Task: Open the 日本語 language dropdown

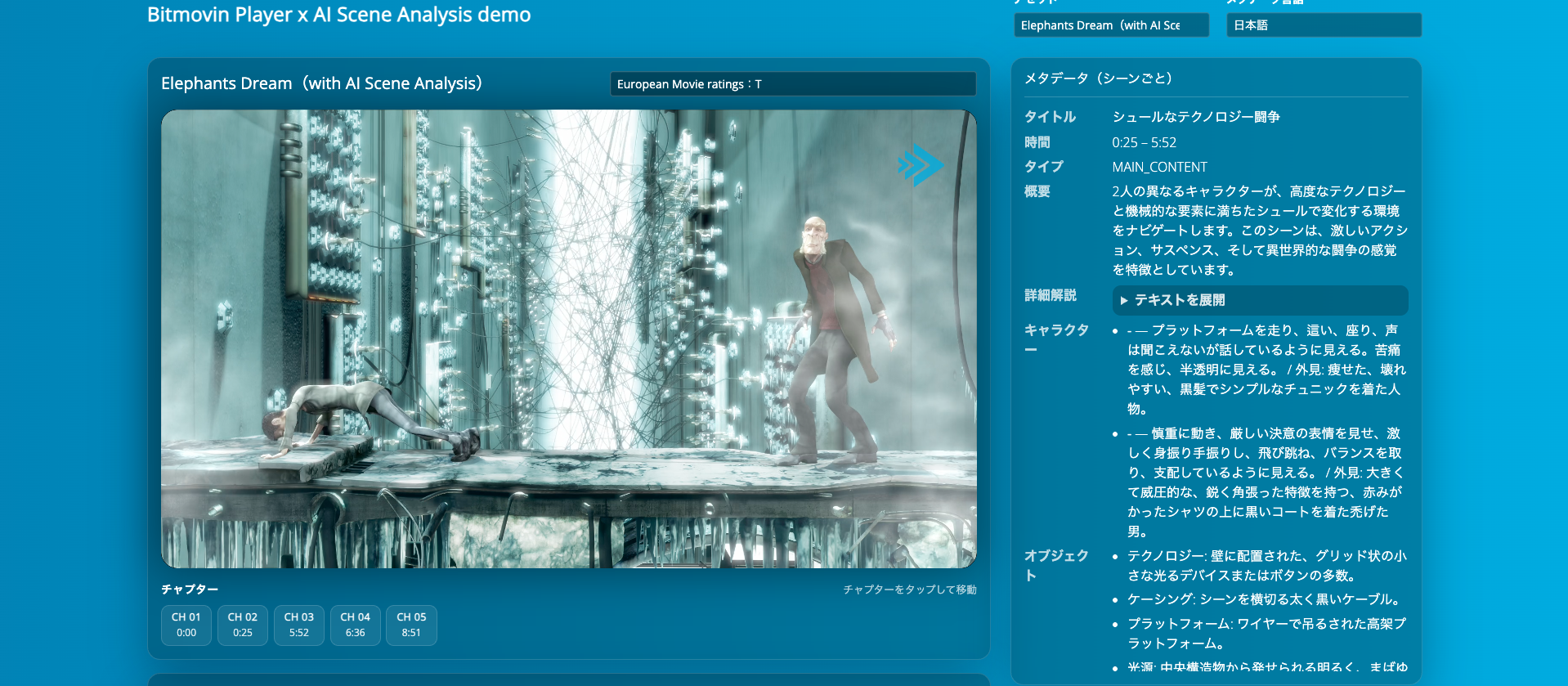Action: click(1323, 25)
